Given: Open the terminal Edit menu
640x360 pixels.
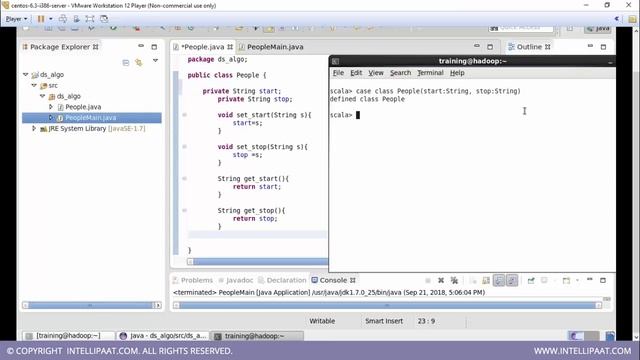Looking at the screenshot, I should 356,73.
